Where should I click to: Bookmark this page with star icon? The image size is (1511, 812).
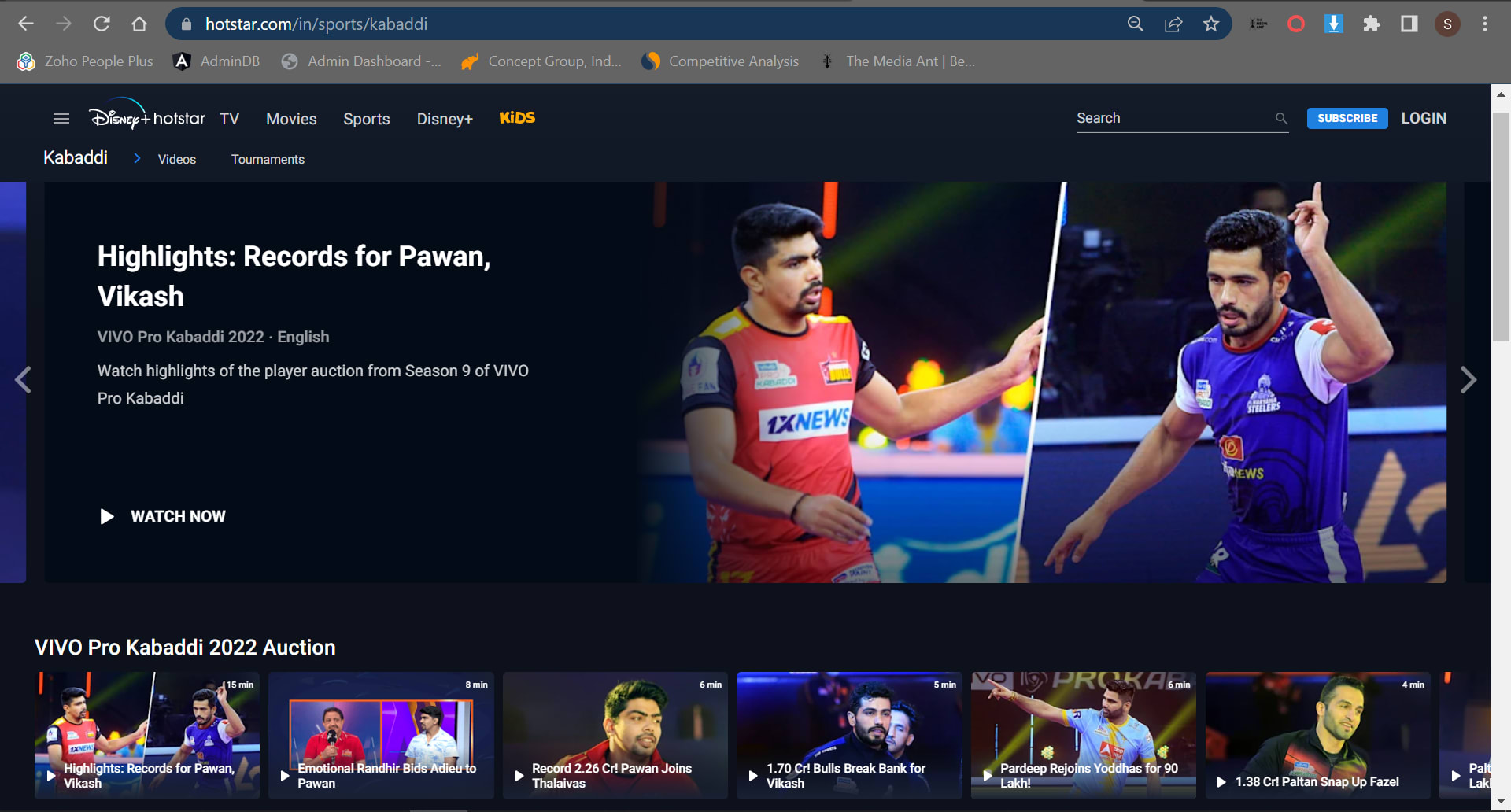[1211, 24]
